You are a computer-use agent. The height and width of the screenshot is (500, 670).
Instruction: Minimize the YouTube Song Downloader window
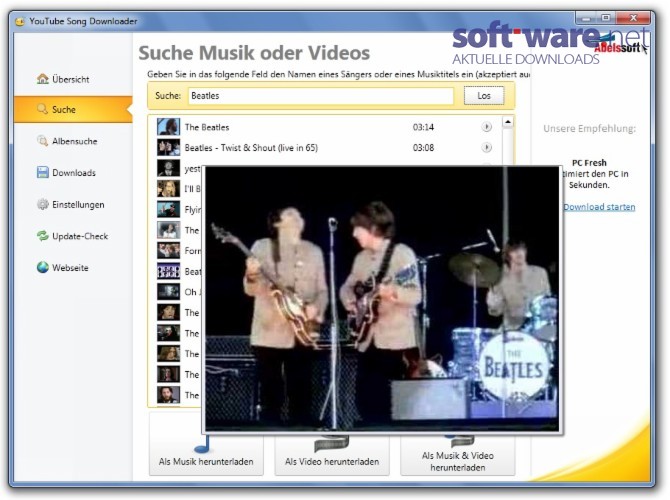tap(587, 18)
